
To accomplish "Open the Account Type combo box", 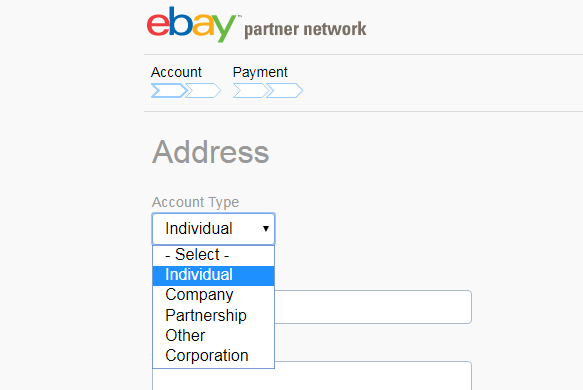I will [x=213, y=229].
